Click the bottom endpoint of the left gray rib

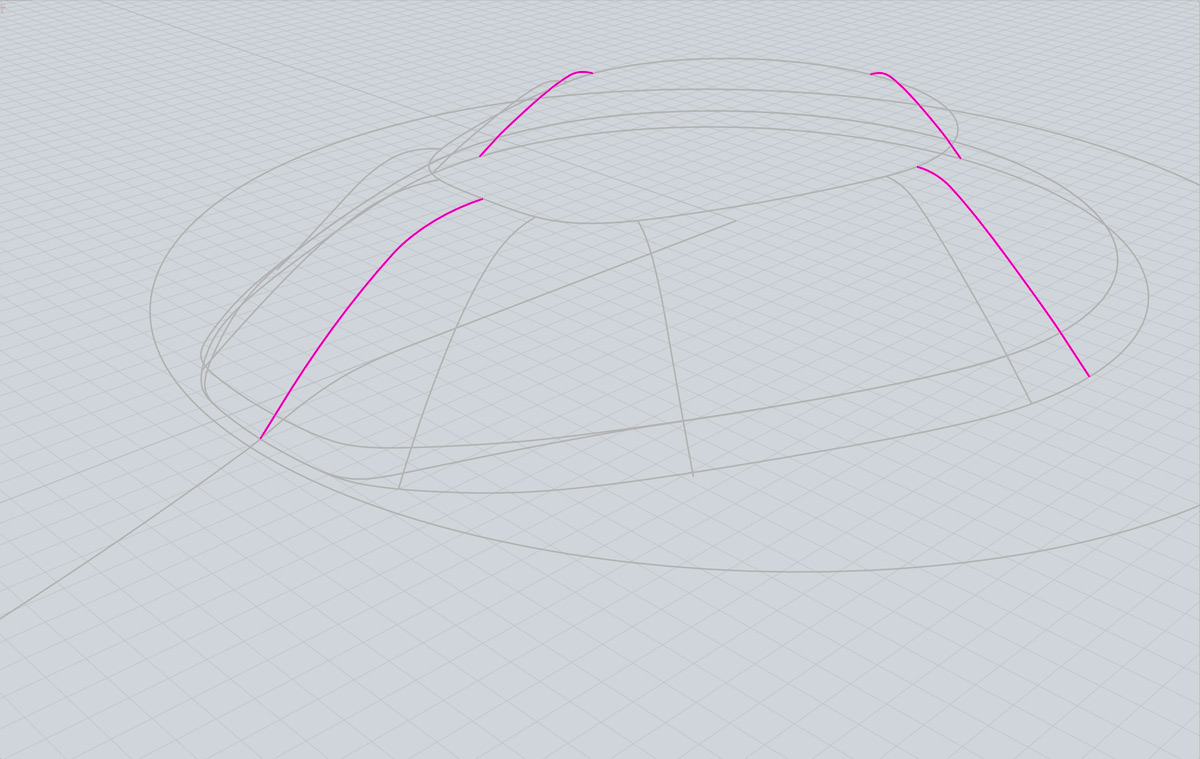399,488
